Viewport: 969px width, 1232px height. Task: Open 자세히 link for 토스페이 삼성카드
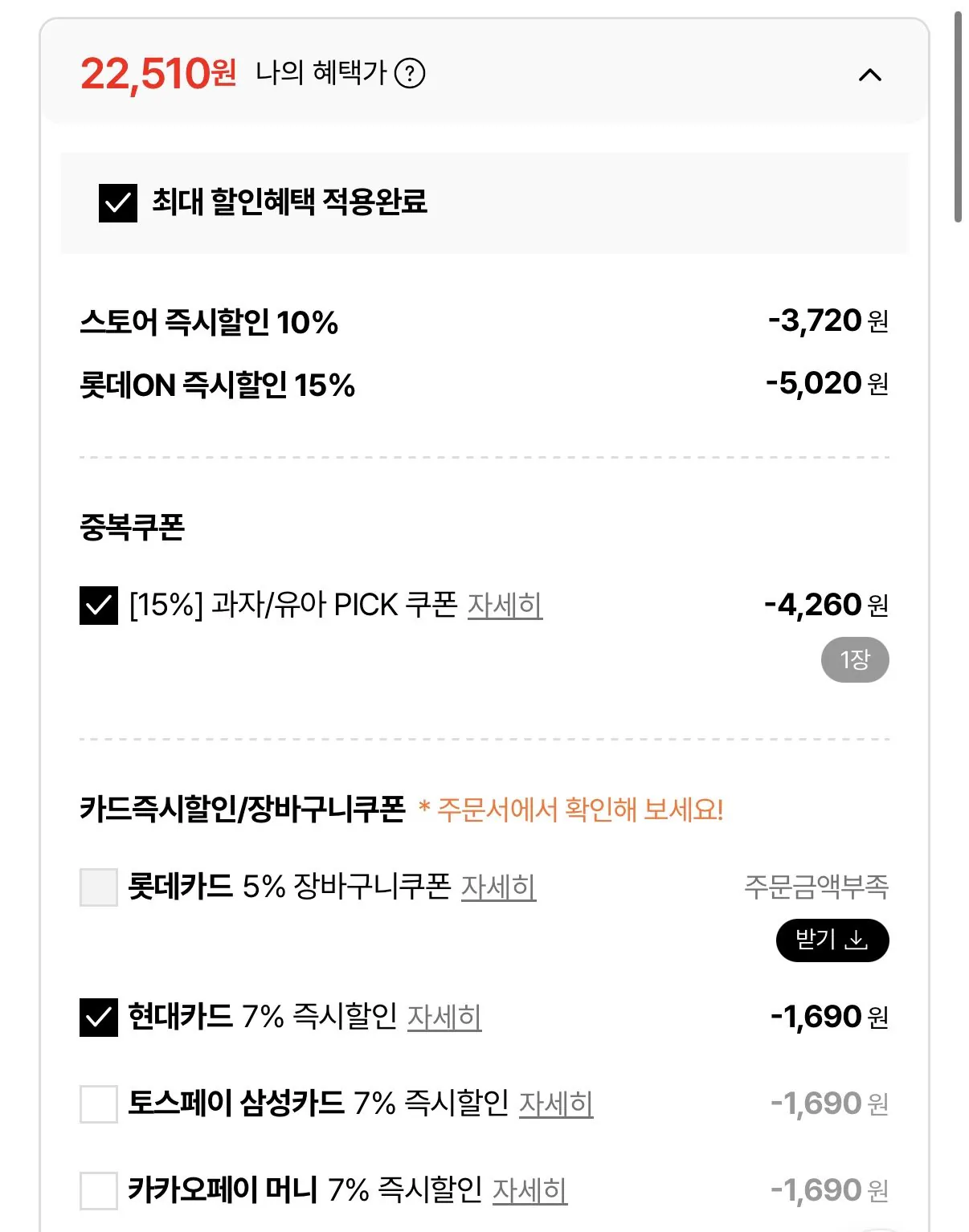point(555,1104)
